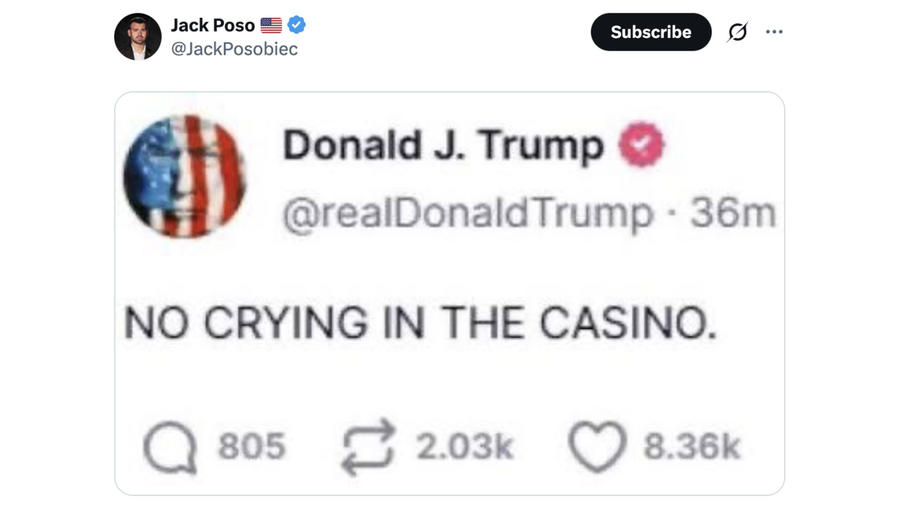The width and height of the screenshot is (900, 506).
Task: Open the three-dot more options menu
Action: pyautogui.click(x=774, y=32)
